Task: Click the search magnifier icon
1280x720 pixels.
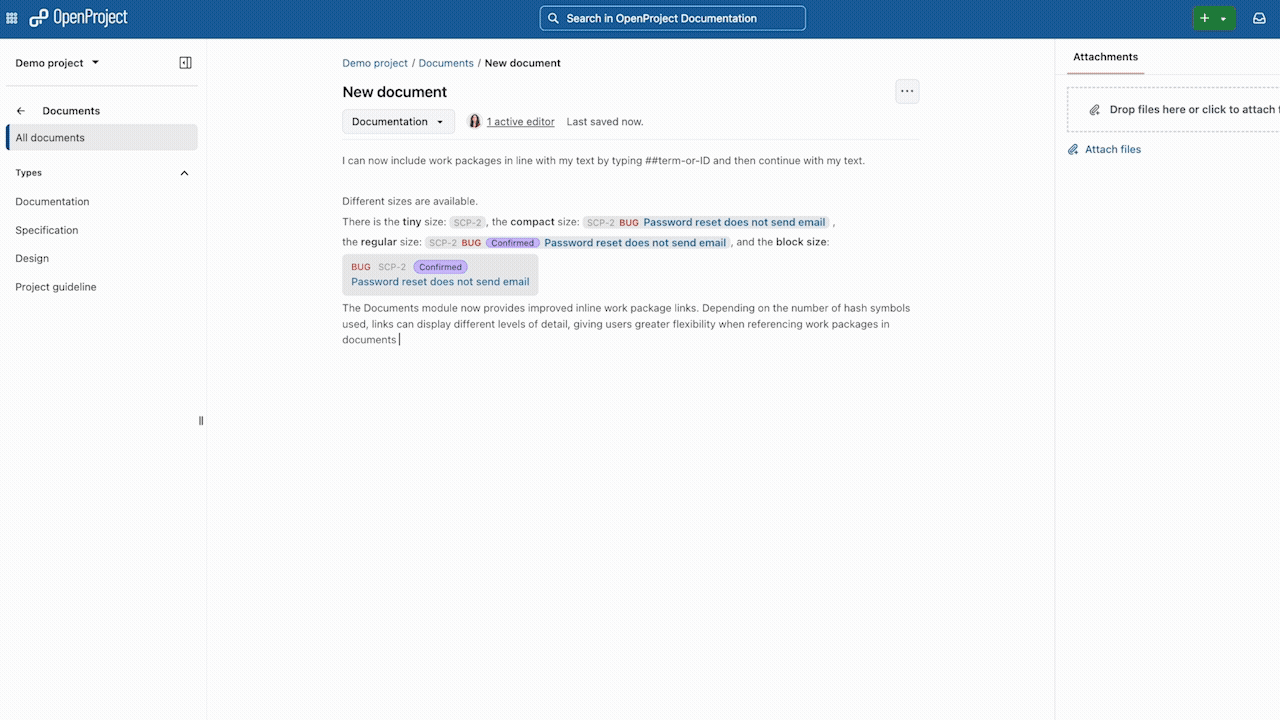Action: point(553,18)
